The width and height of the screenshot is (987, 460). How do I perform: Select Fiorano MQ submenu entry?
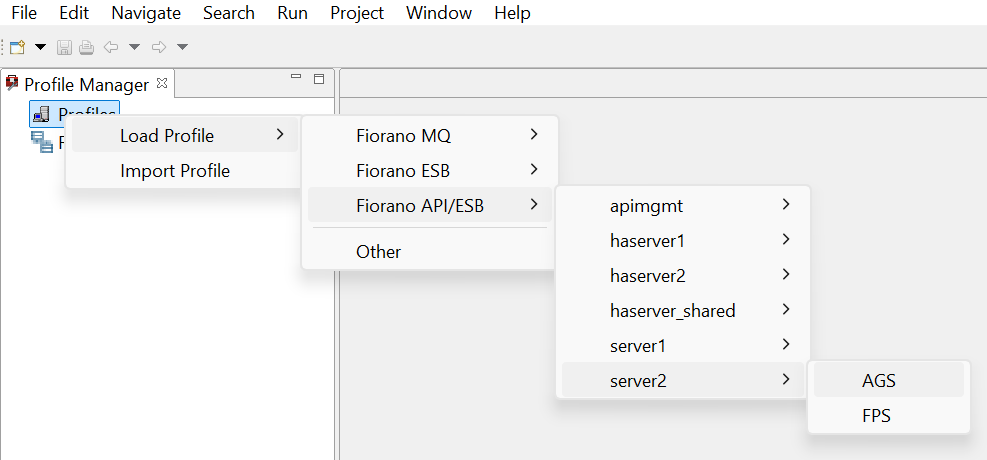pyautogui.click(x=429, y=135)
